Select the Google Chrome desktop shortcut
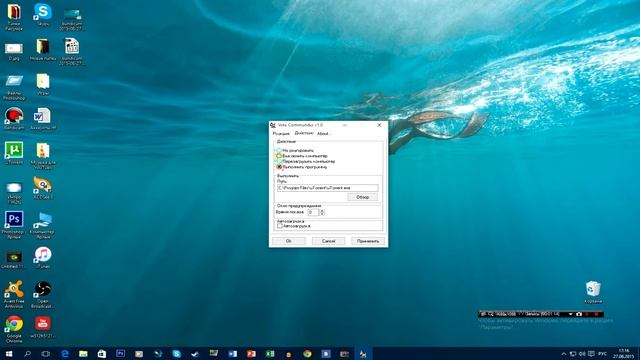The height and width of the screenshot is (360, 640). [14, 329]
